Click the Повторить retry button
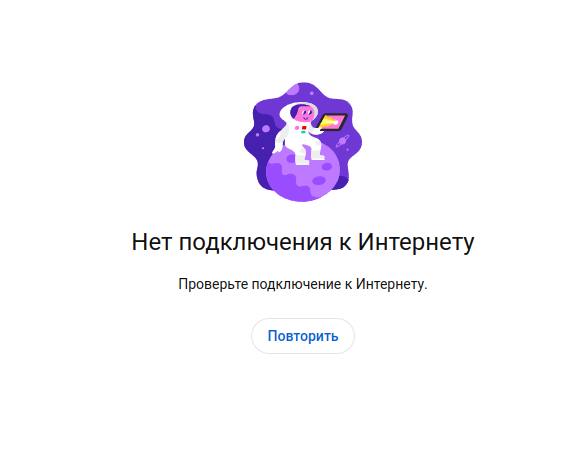The image size is (585, 465). coord(303,336)
